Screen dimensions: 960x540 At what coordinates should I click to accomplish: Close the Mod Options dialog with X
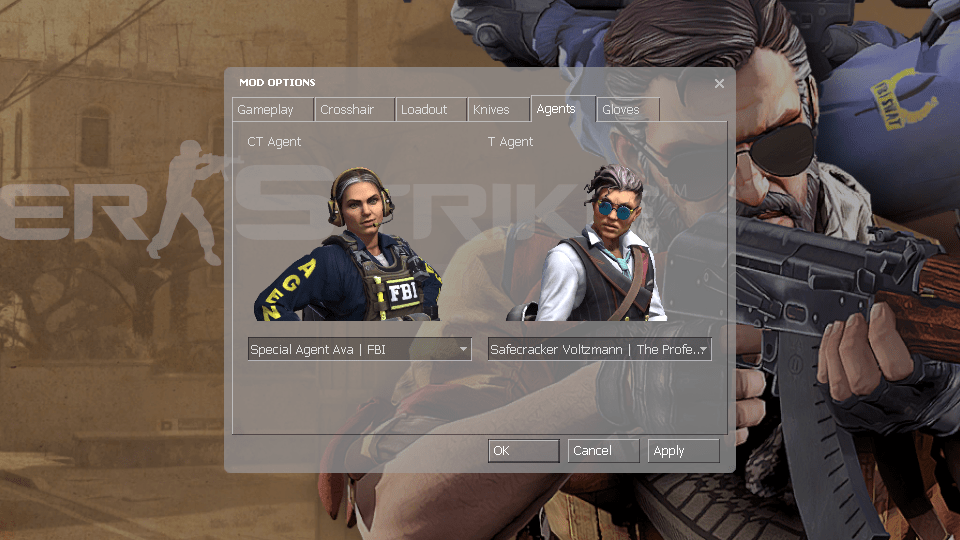(x=719, y=83)
